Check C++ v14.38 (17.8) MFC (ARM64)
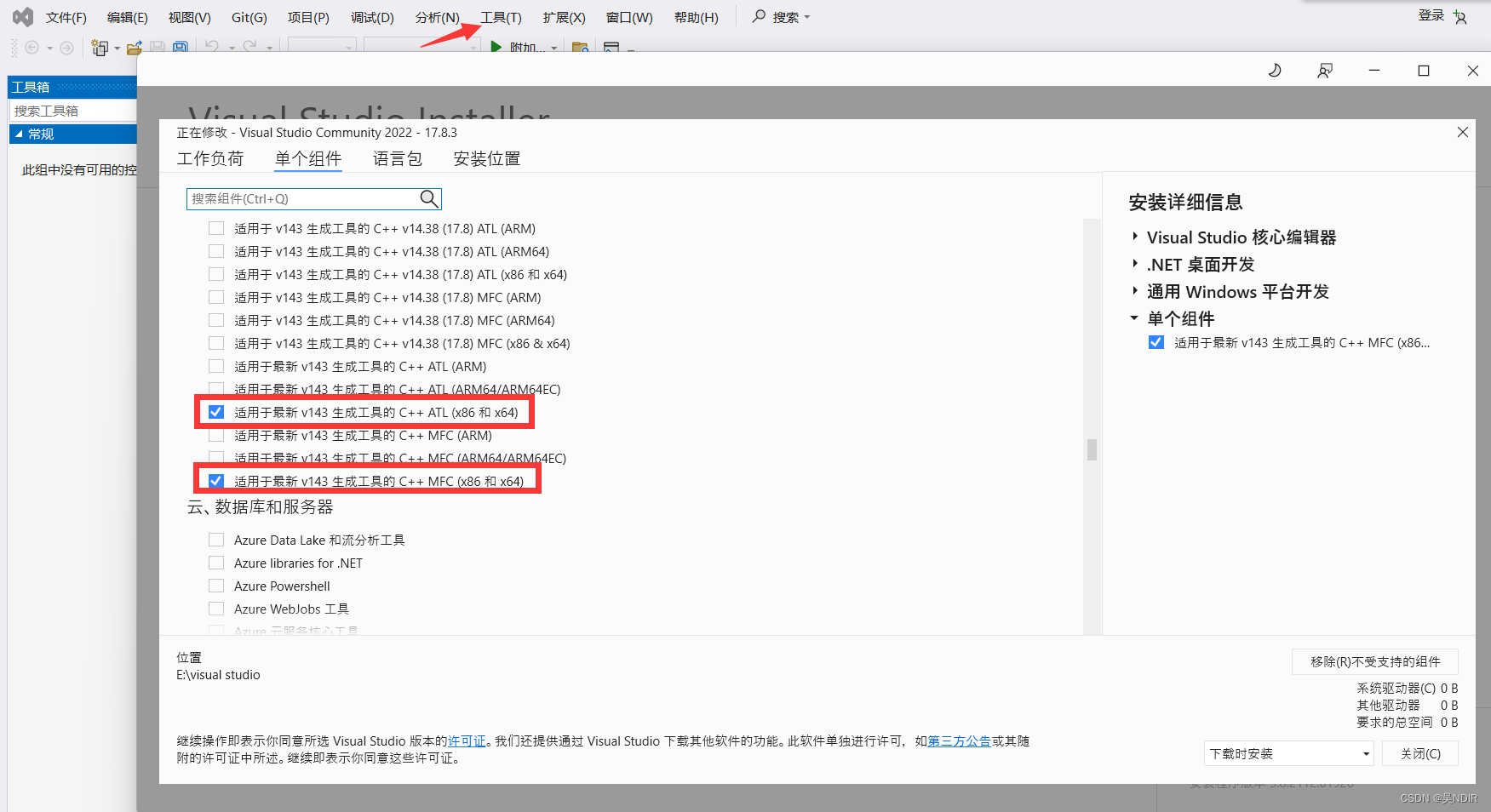The width and height of the screenshot is (1491, 812). coord(216,320)
